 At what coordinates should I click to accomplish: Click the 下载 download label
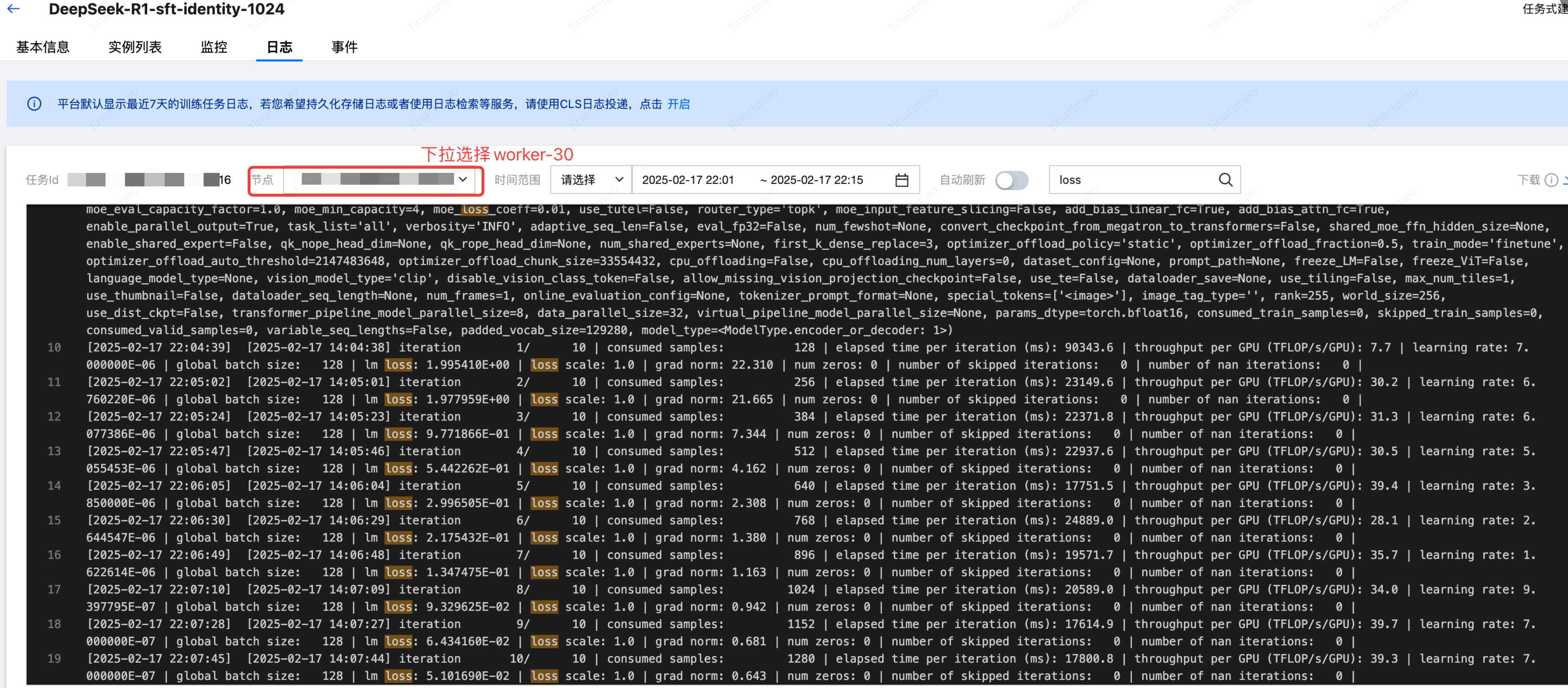pyautogui.click(x=1528, y=180)
